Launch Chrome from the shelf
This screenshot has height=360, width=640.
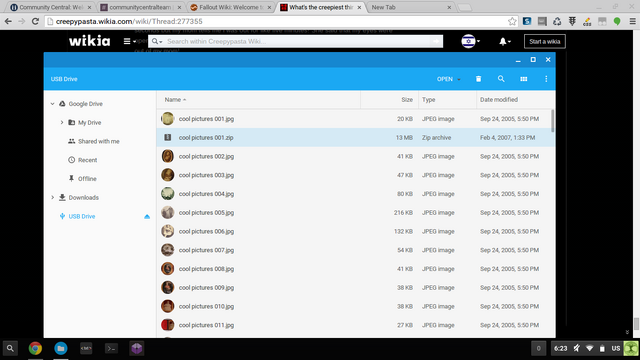click(x=36, y=348)
